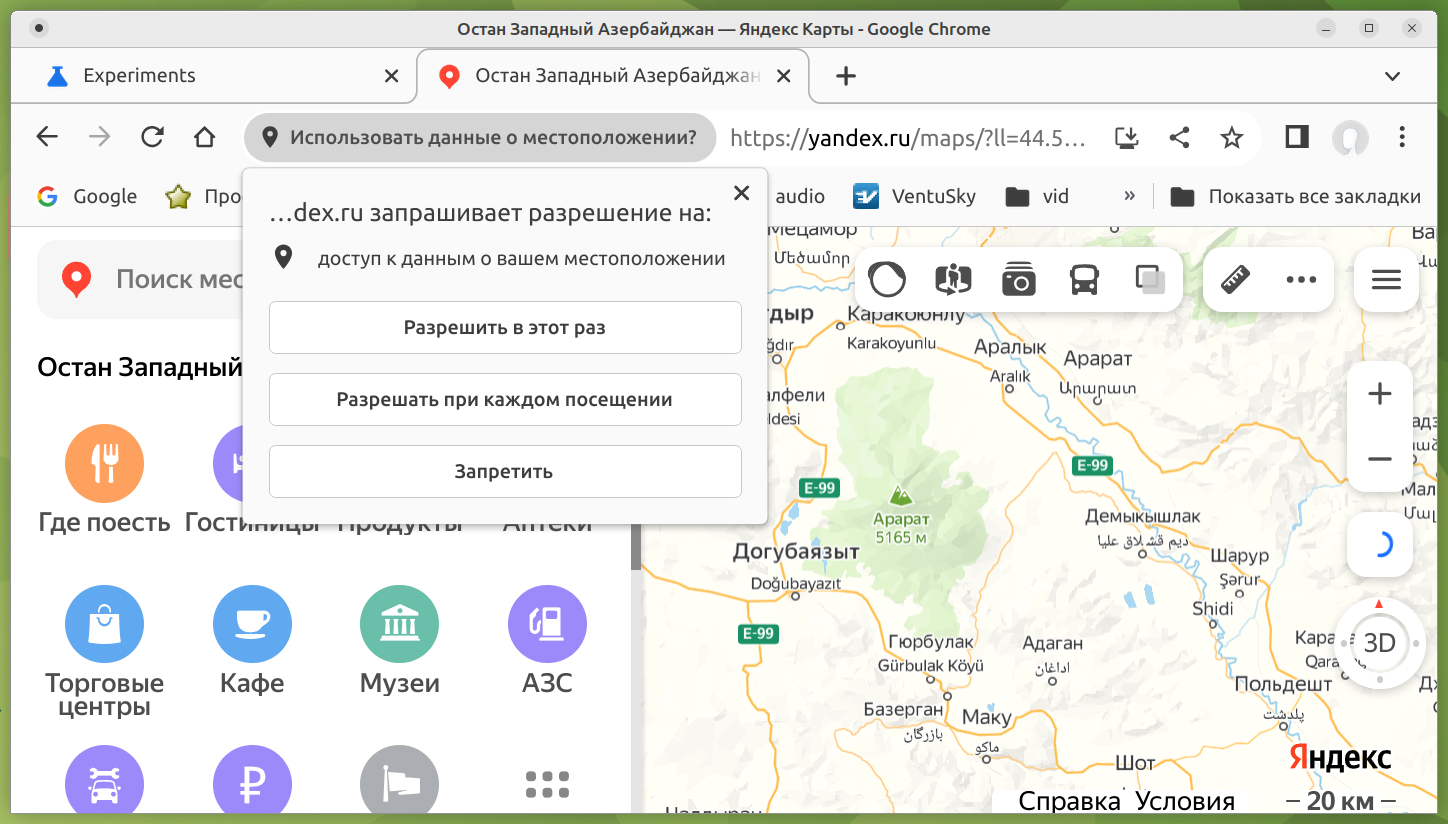
Task: Switch to the Experiments tab
Action: coord(139,76)
